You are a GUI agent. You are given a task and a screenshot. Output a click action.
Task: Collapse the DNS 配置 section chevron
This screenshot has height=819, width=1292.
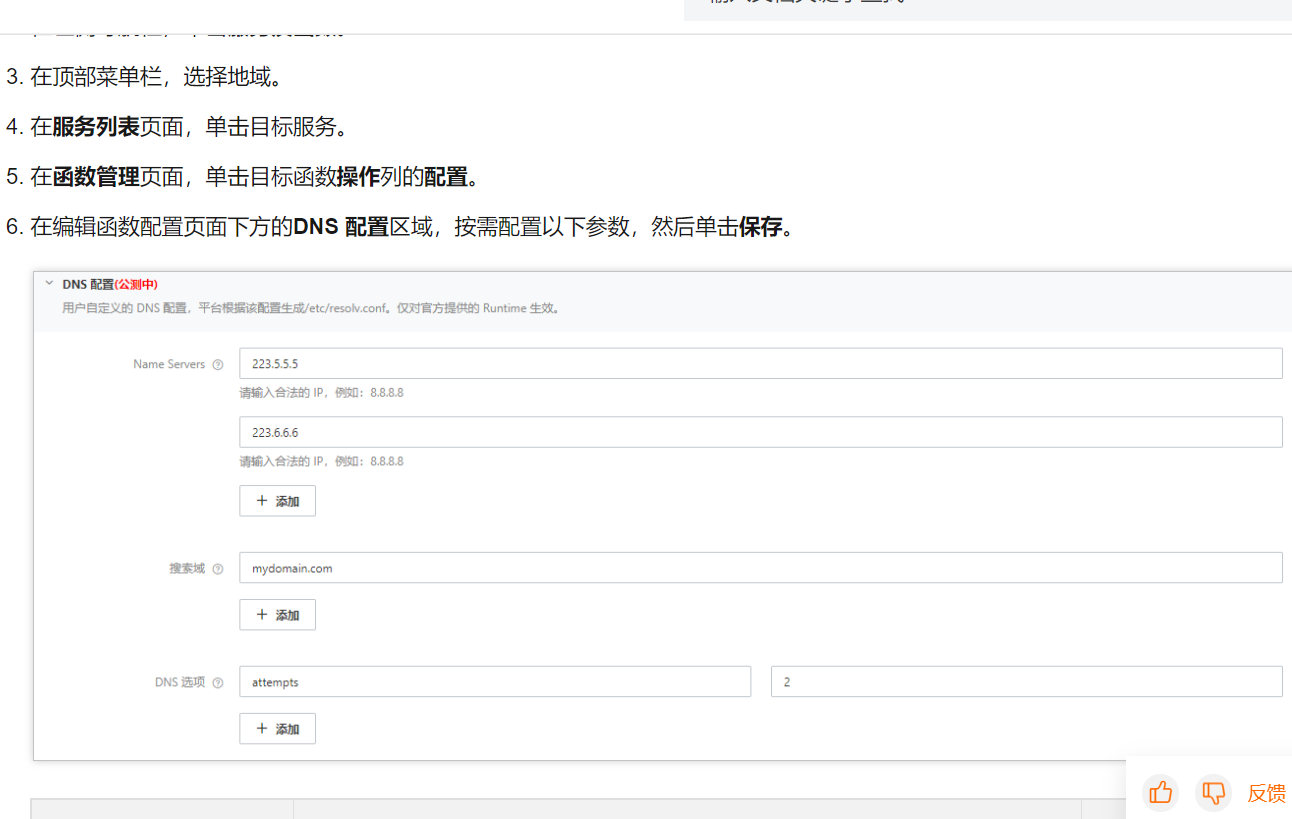(x=49, y=284)
